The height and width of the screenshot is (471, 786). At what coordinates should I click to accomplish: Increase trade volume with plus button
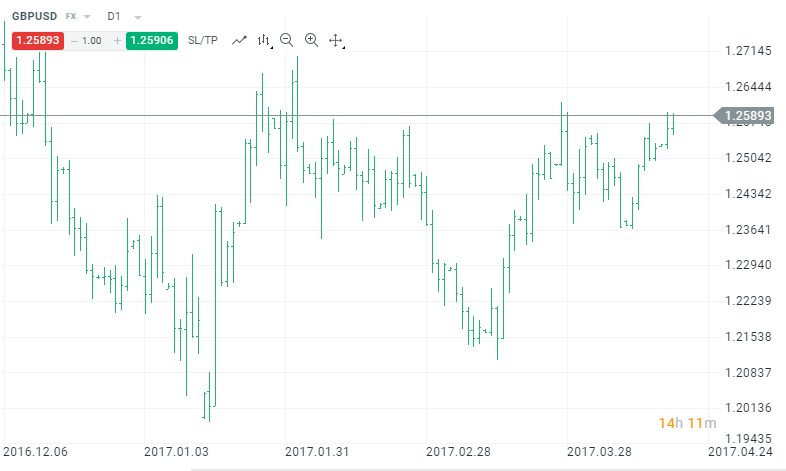tap(117, 40)
